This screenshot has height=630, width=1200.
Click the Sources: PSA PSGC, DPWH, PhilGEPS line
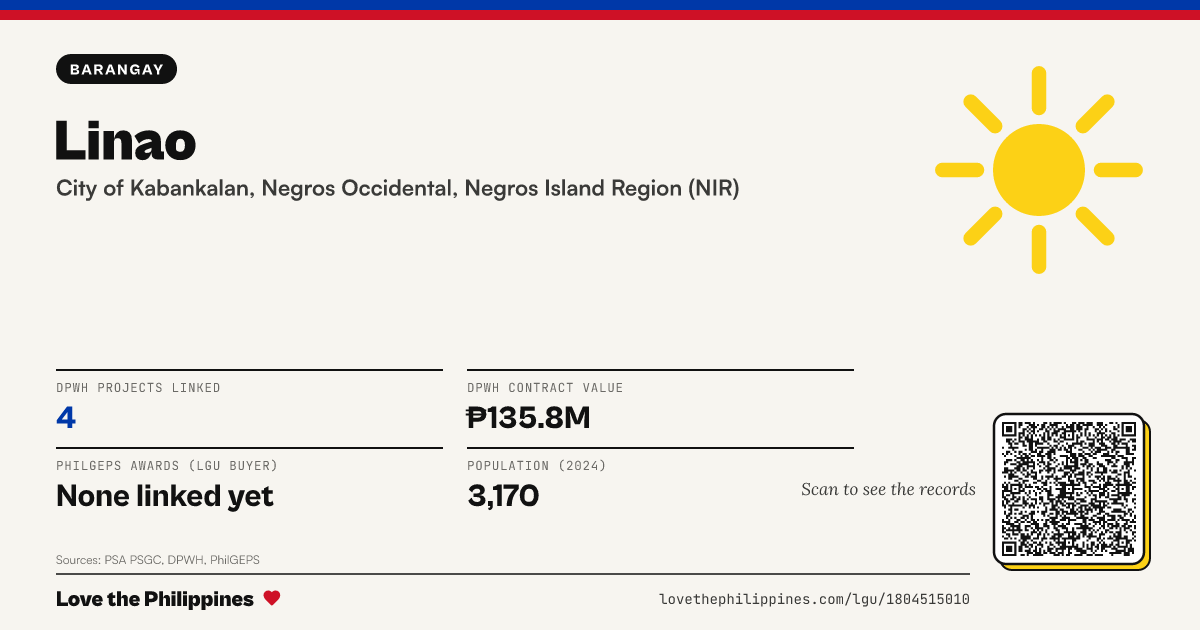click(158, 560)
